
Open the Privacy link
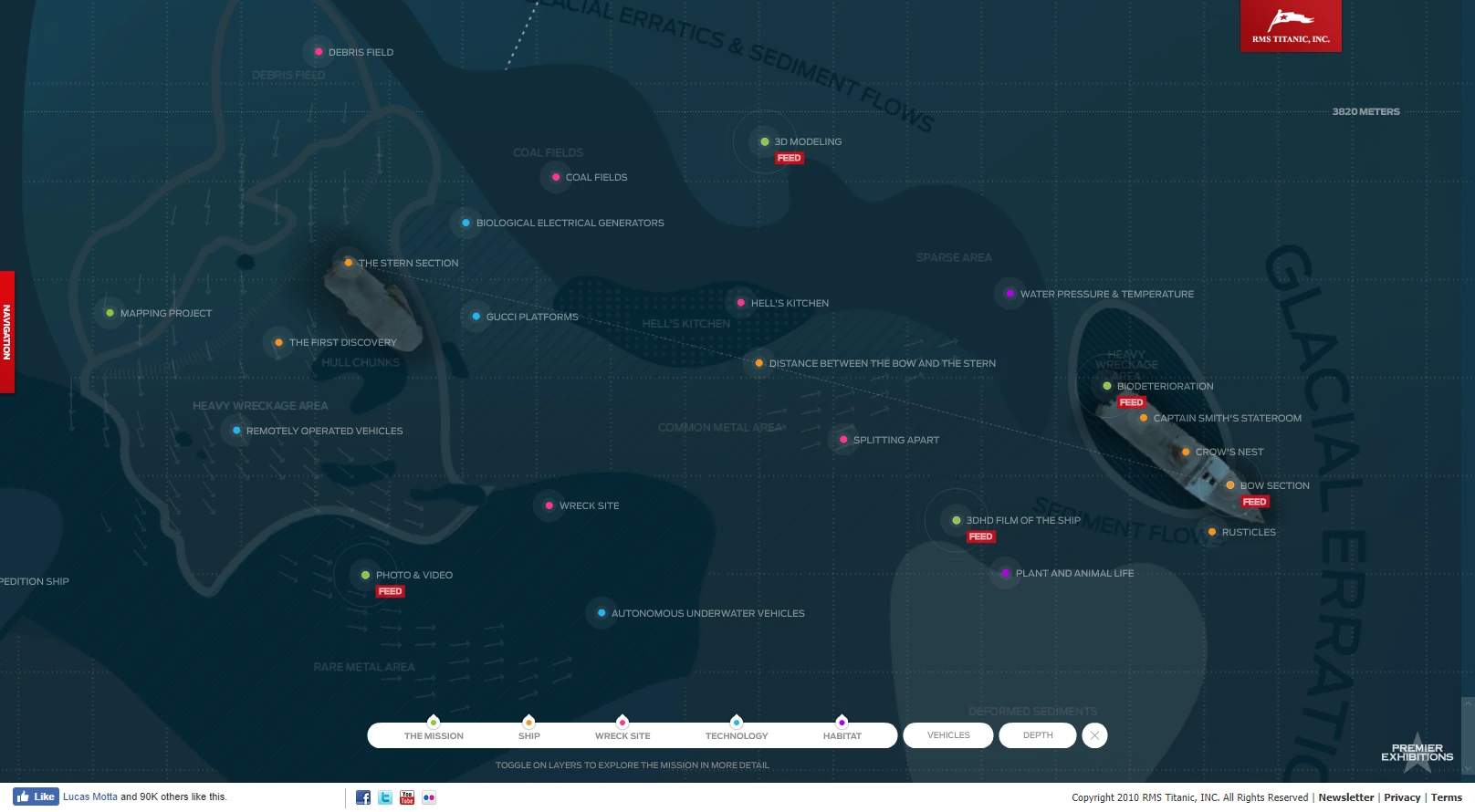[x=1402, y=797]
